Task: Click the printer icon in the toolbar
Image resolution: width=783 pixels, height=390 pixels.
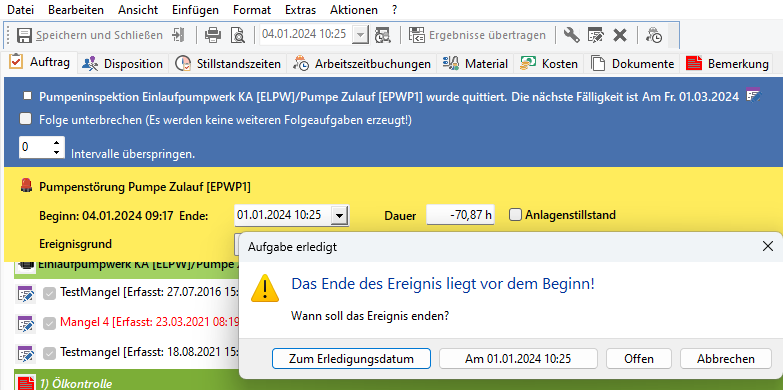Action: 213,35
